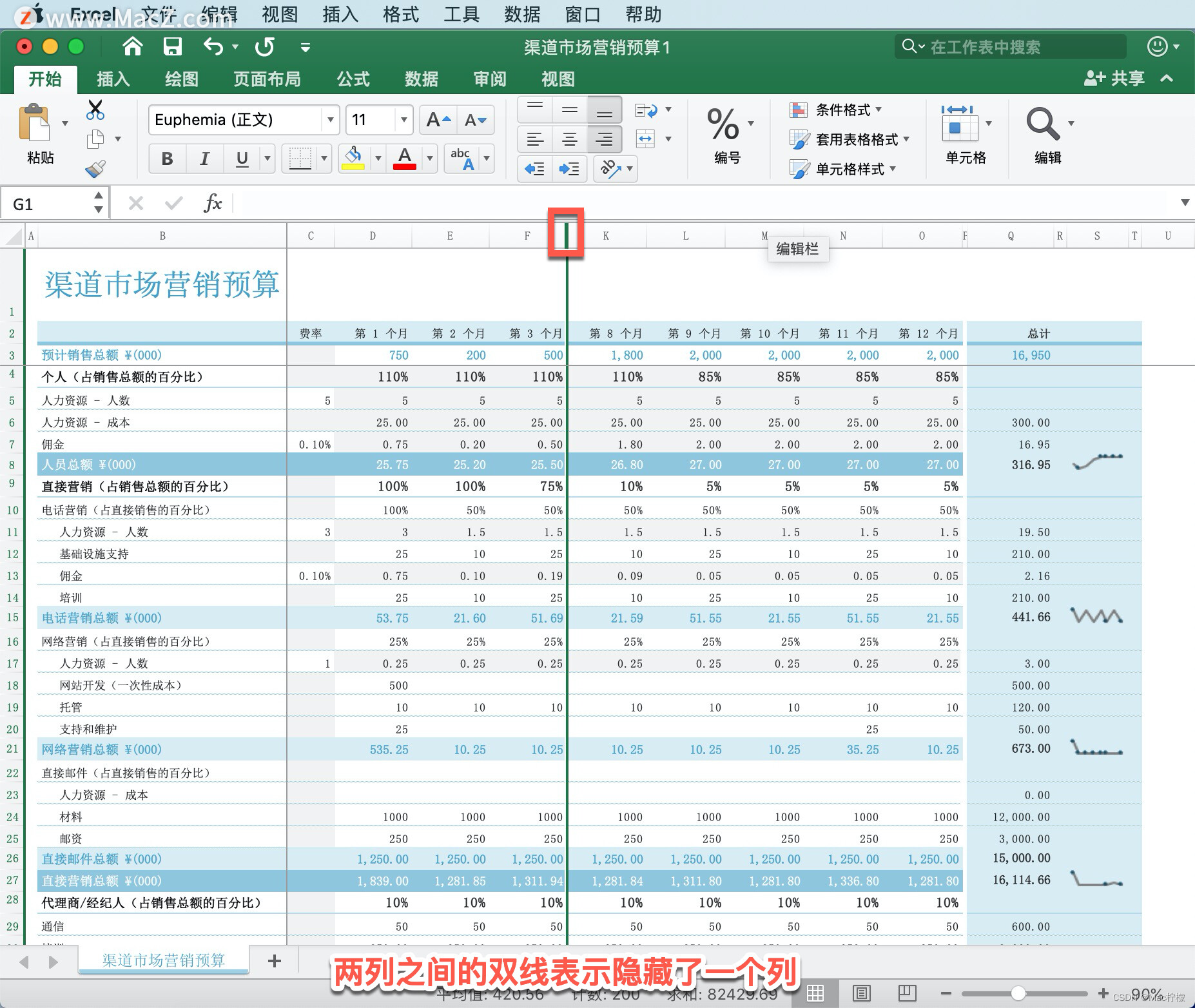This screenshot has height=1008, width=1195.
Task: Click the Save floppy disk icon
Action: pos(172,46)
